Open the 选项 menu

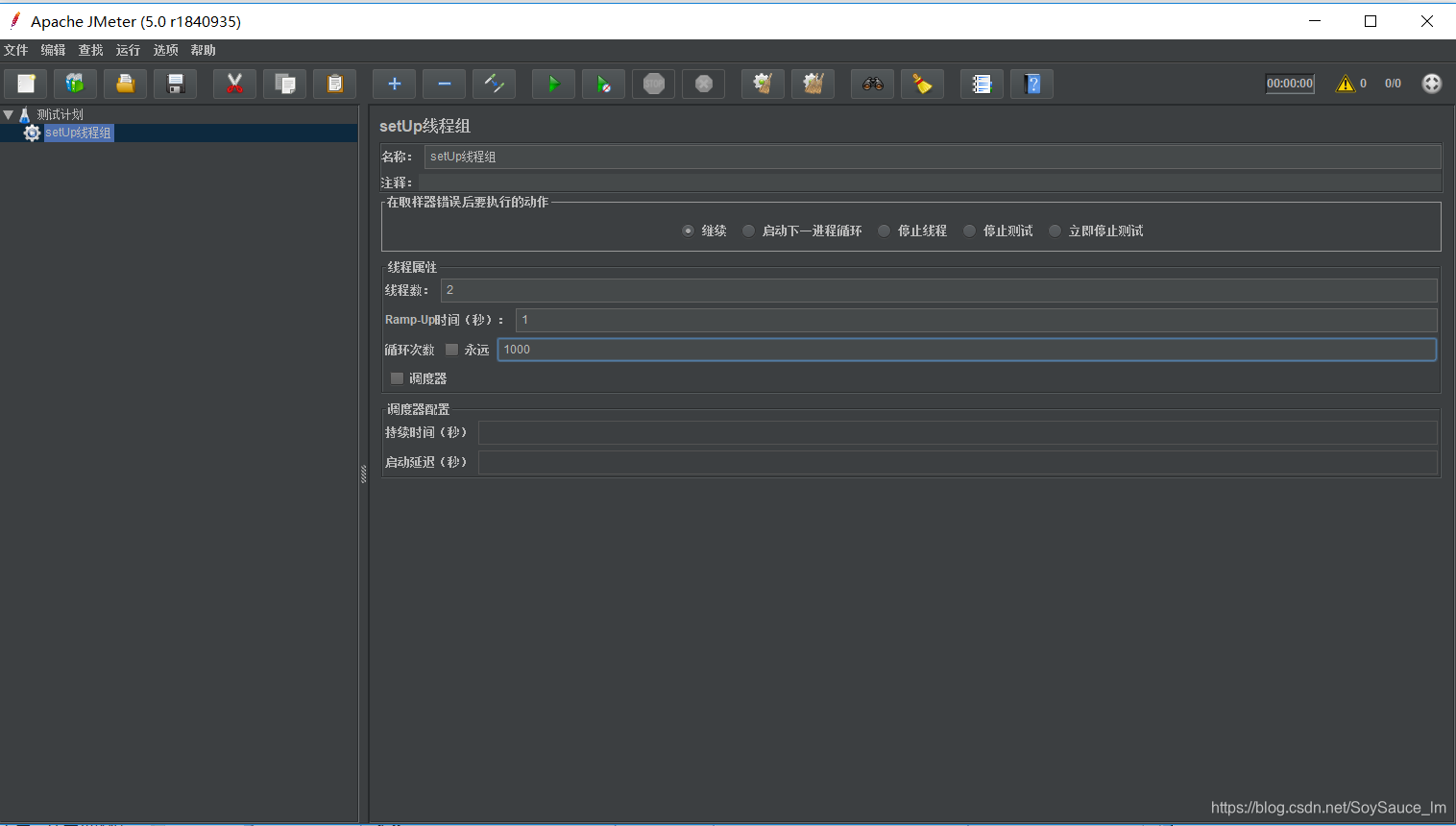[x=166, y=50]
